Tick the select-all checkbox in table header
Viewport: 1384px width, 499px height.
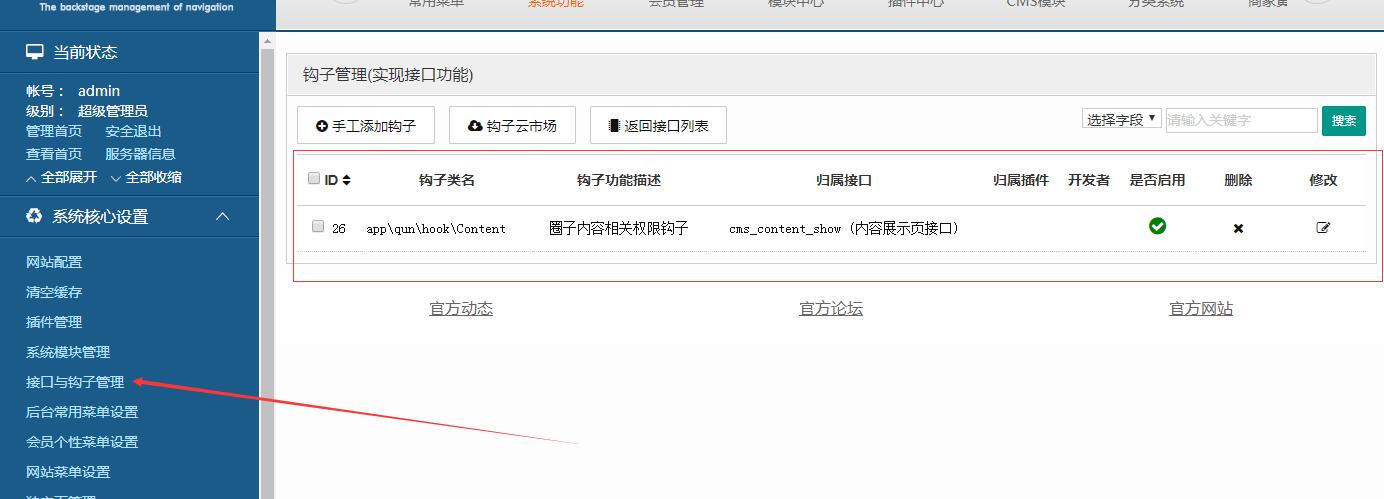pos(314,179)
